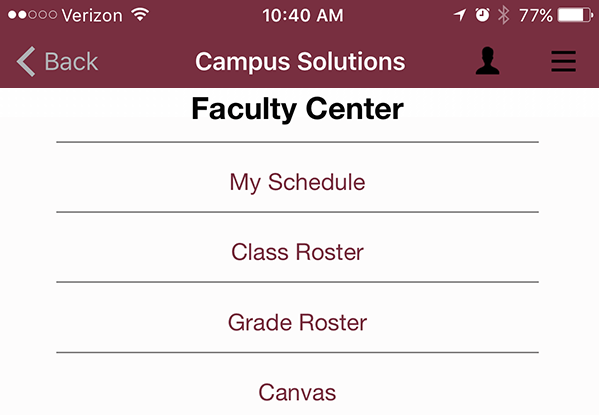Tap the Bluetooth status icon
The image size is (599, 415).
pyautogui.click(x=503, y=15)
